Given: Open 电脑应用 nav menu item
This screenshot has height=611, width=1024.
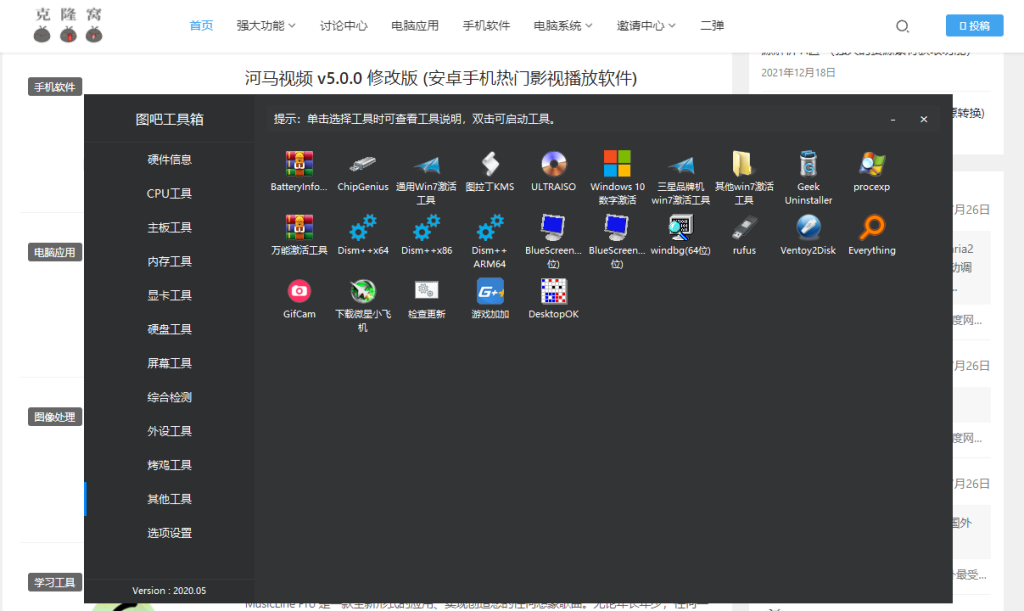Looking at the screenshot, I should pos(415,25).
